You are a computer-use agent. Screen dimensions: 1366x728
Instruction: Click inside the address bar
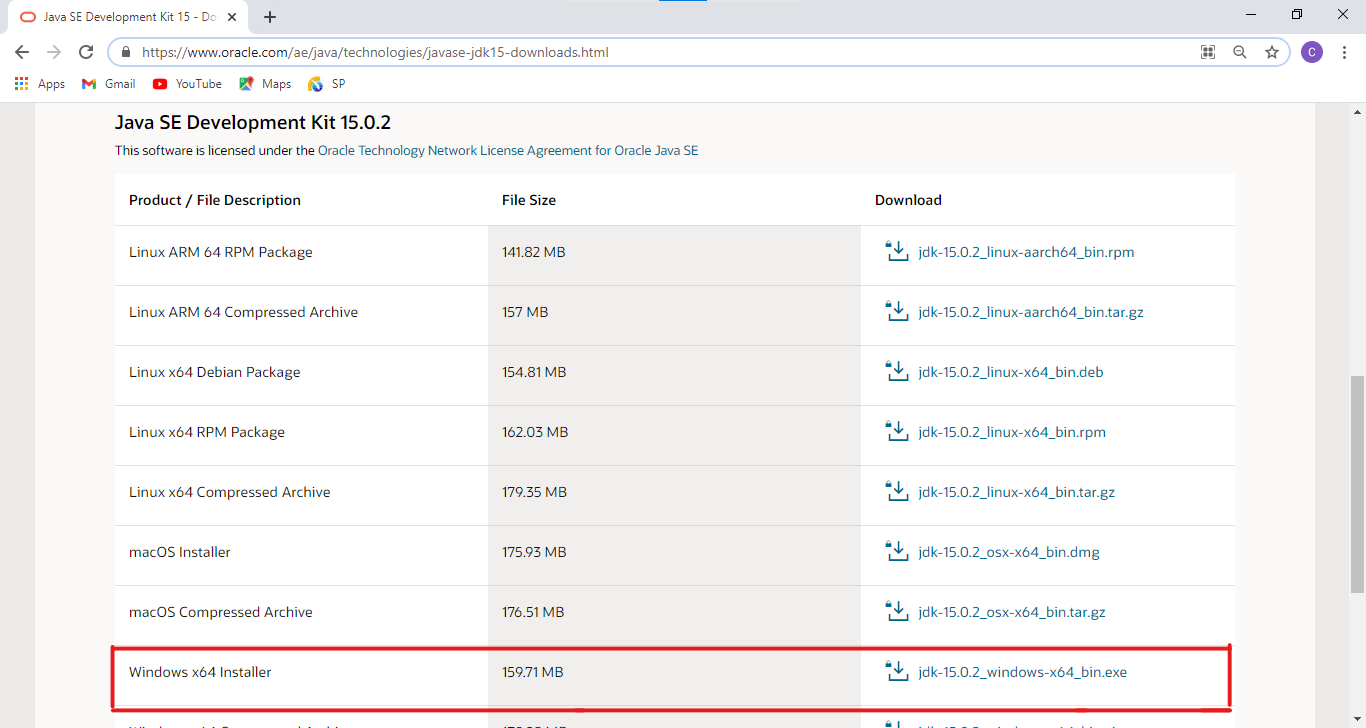pos(600,52)
